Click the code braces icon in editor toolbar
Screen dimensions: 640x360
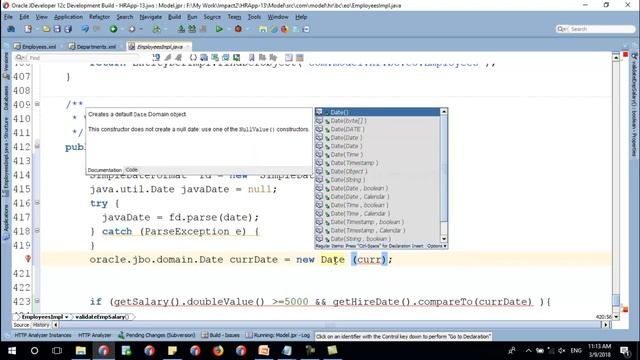pos(193,58)
